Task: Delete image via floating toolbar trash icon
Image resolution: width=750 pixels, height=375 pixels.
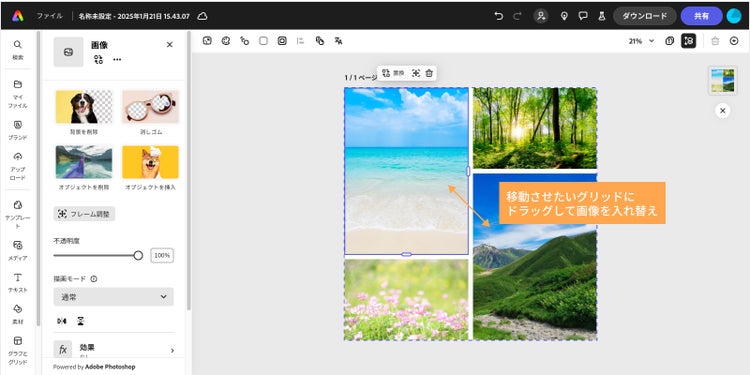Action: (429, 73)
